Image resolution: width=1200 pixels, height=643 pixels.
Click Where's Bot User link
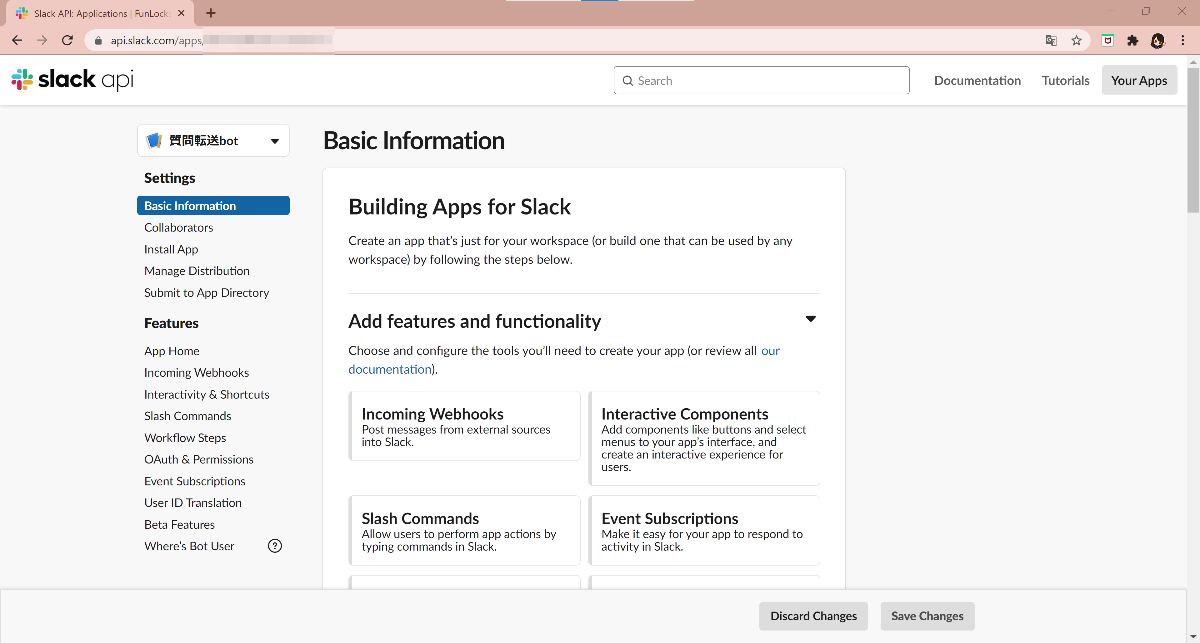(189, 546)
